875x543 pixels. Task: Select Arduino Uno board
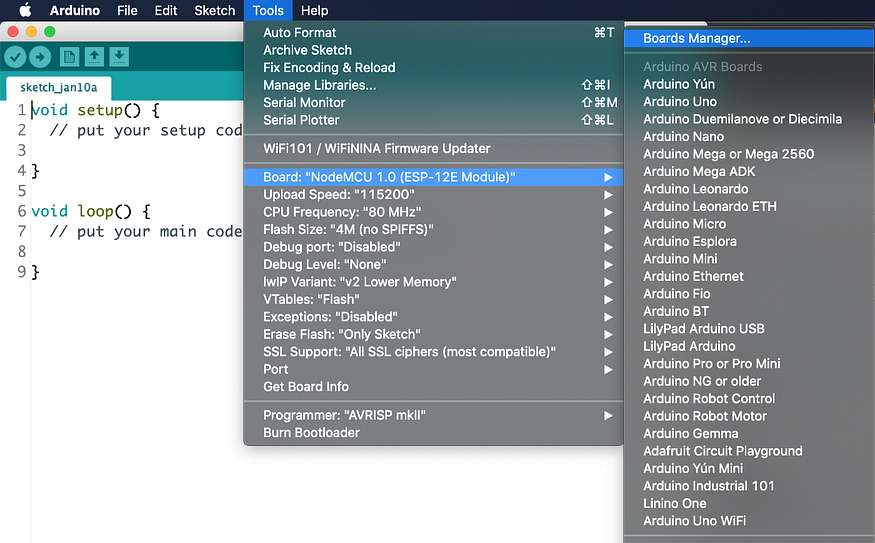pos(749,102)
